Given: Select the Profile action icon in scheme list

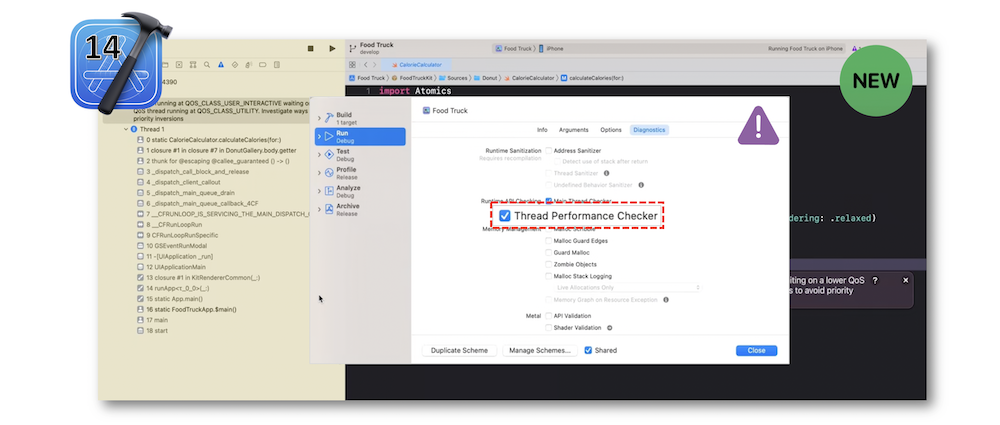Looking at the screenshot, I should pos(329,172).
